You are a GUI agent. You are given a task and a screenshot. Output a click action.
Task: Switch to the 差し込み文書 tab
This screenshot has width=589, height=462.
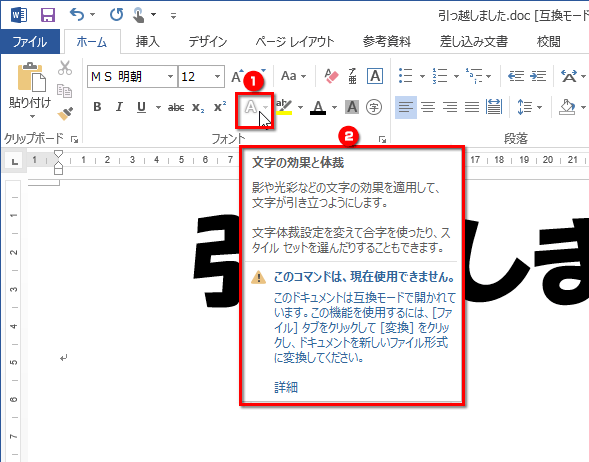[x=474, y=41]
